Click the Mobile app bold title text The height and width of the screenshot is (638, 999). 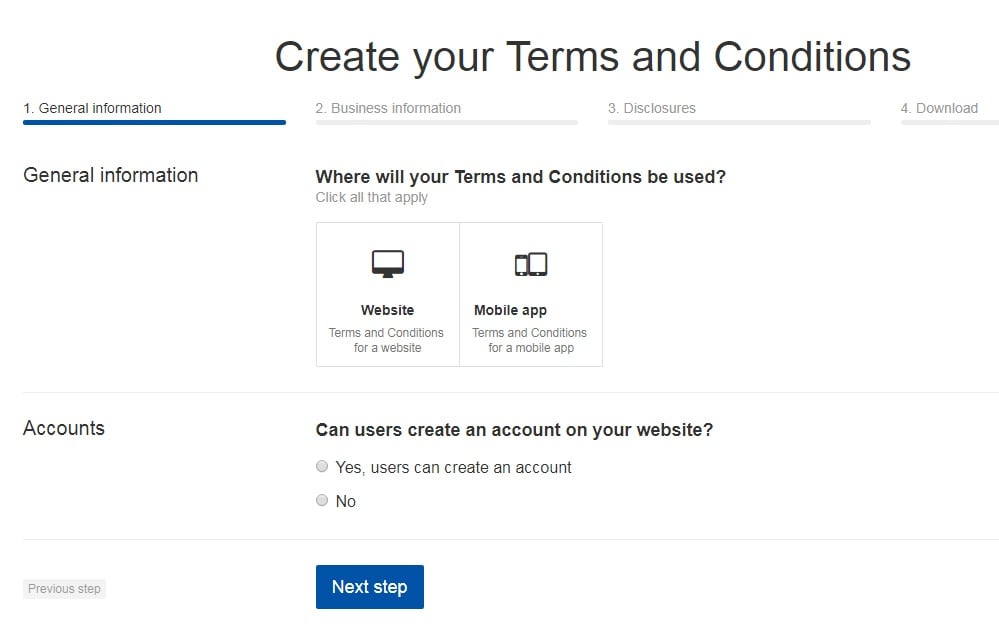[x=510, y=310]
